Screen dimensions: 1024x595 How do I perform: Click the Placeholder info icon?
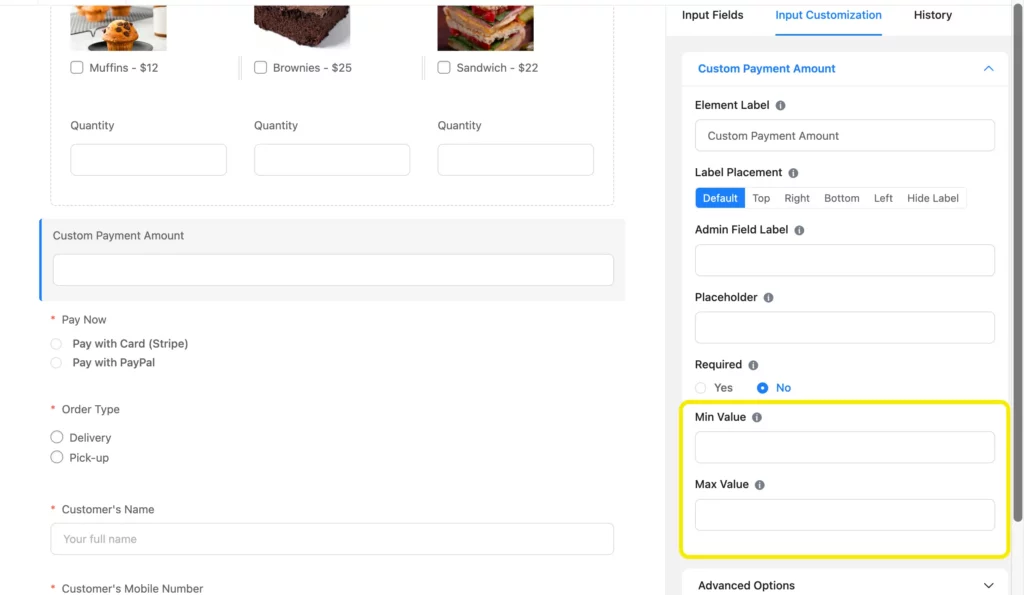[x=769, y=298]
